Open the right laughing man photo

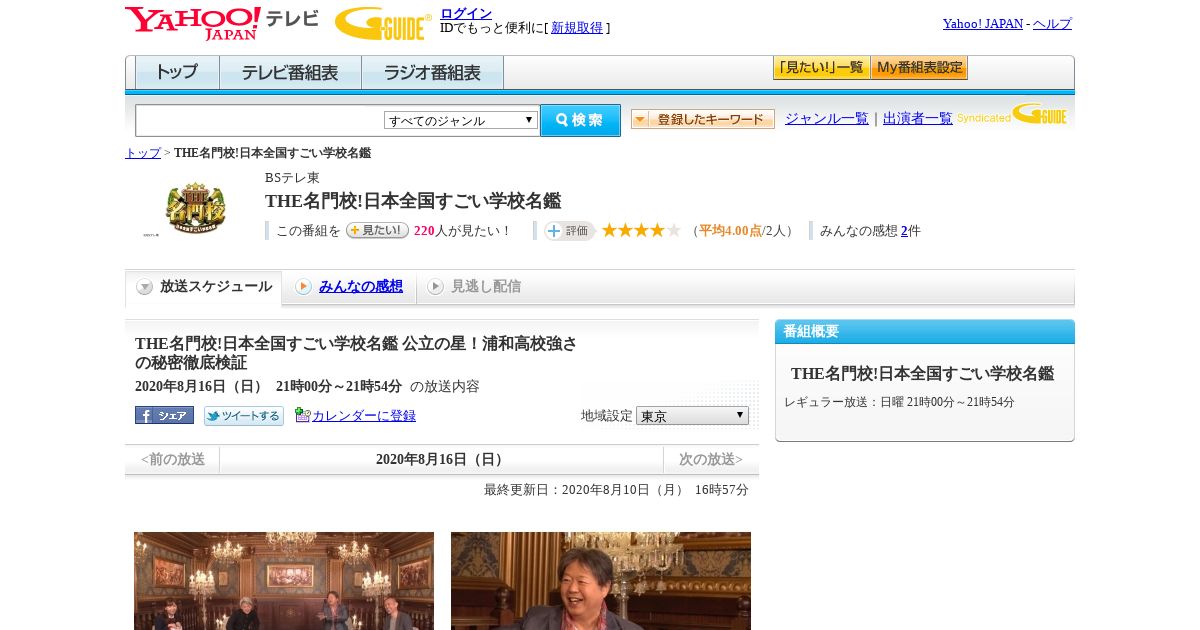click(x=601, y=581)
